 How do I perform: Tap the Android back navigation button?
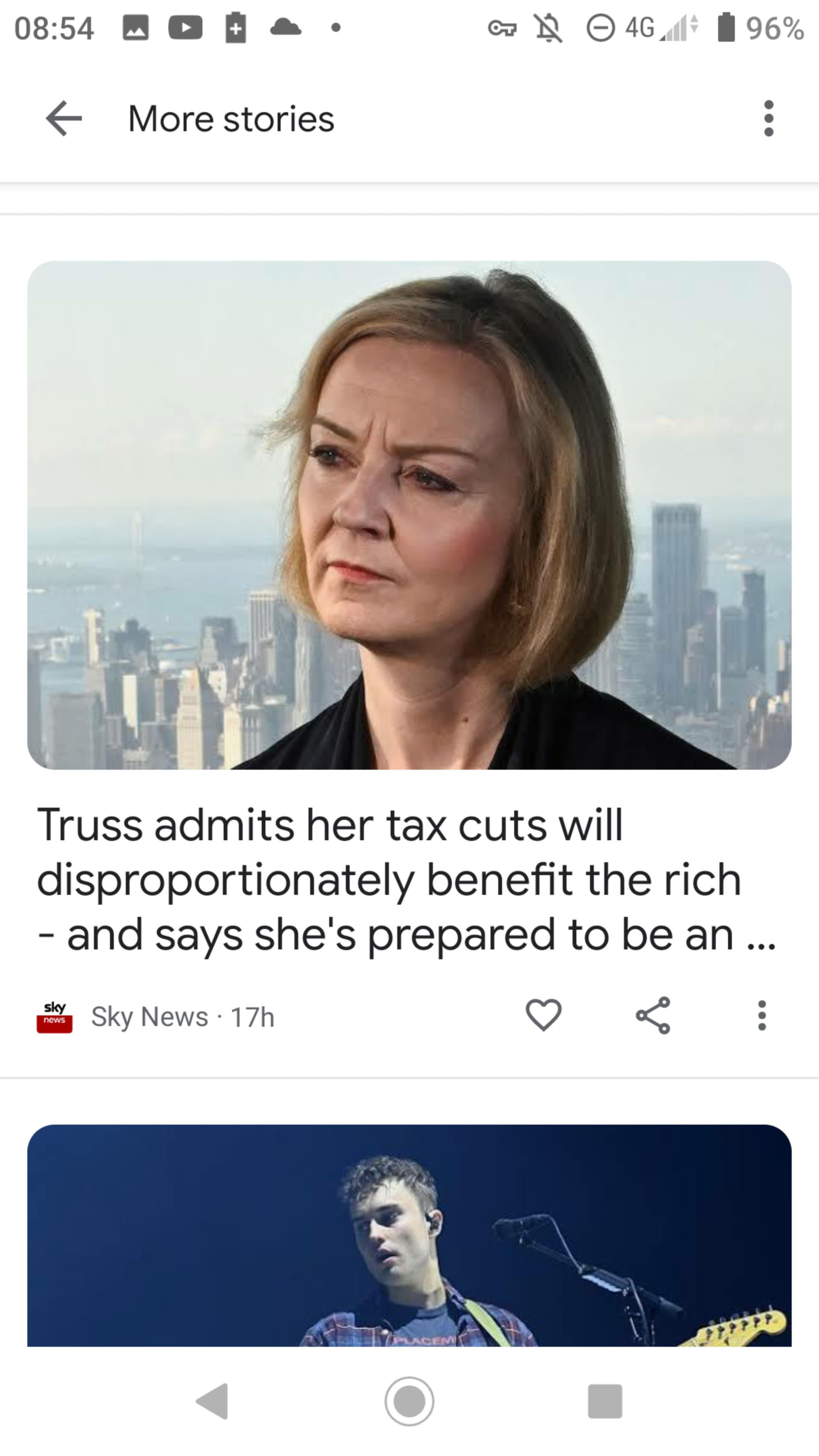click(212, 1401)
